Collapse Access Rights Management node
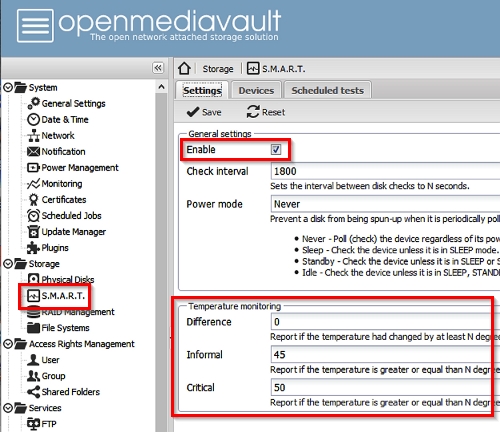 pyautogui.click(x=8, y=344)
